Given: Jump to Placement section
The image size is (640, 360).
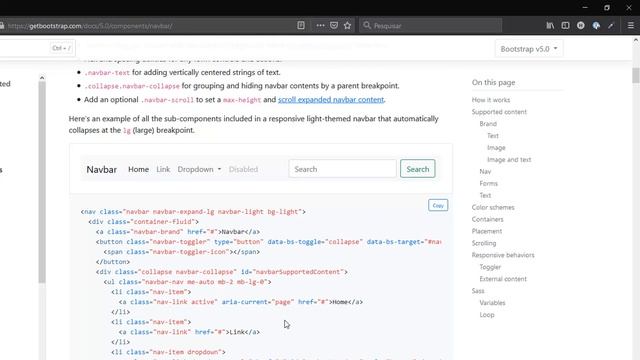Looking at the screenshot, I should tap(487, 231).
